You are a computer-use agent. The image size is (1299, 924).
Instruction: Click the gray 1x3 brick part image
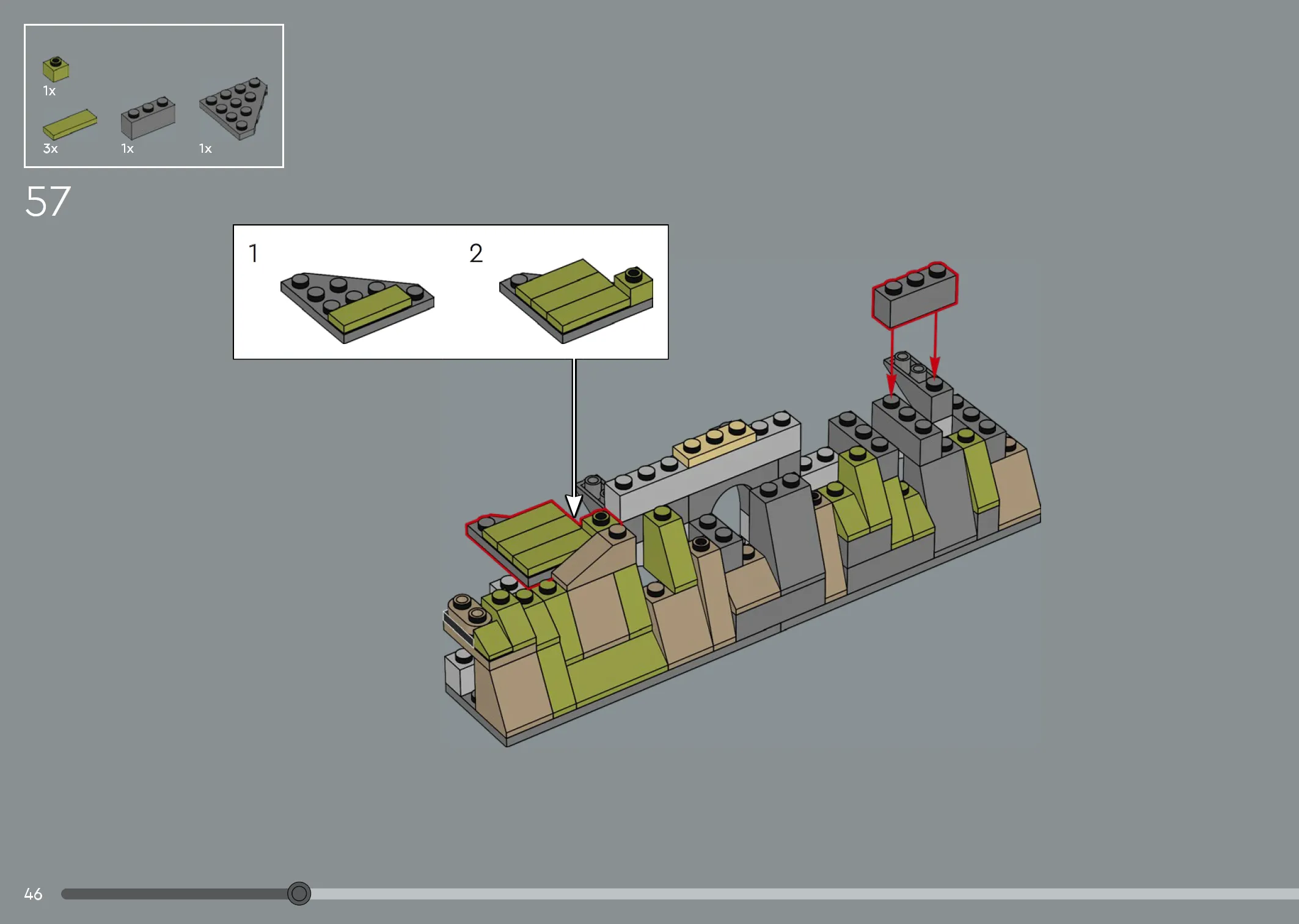148,118
